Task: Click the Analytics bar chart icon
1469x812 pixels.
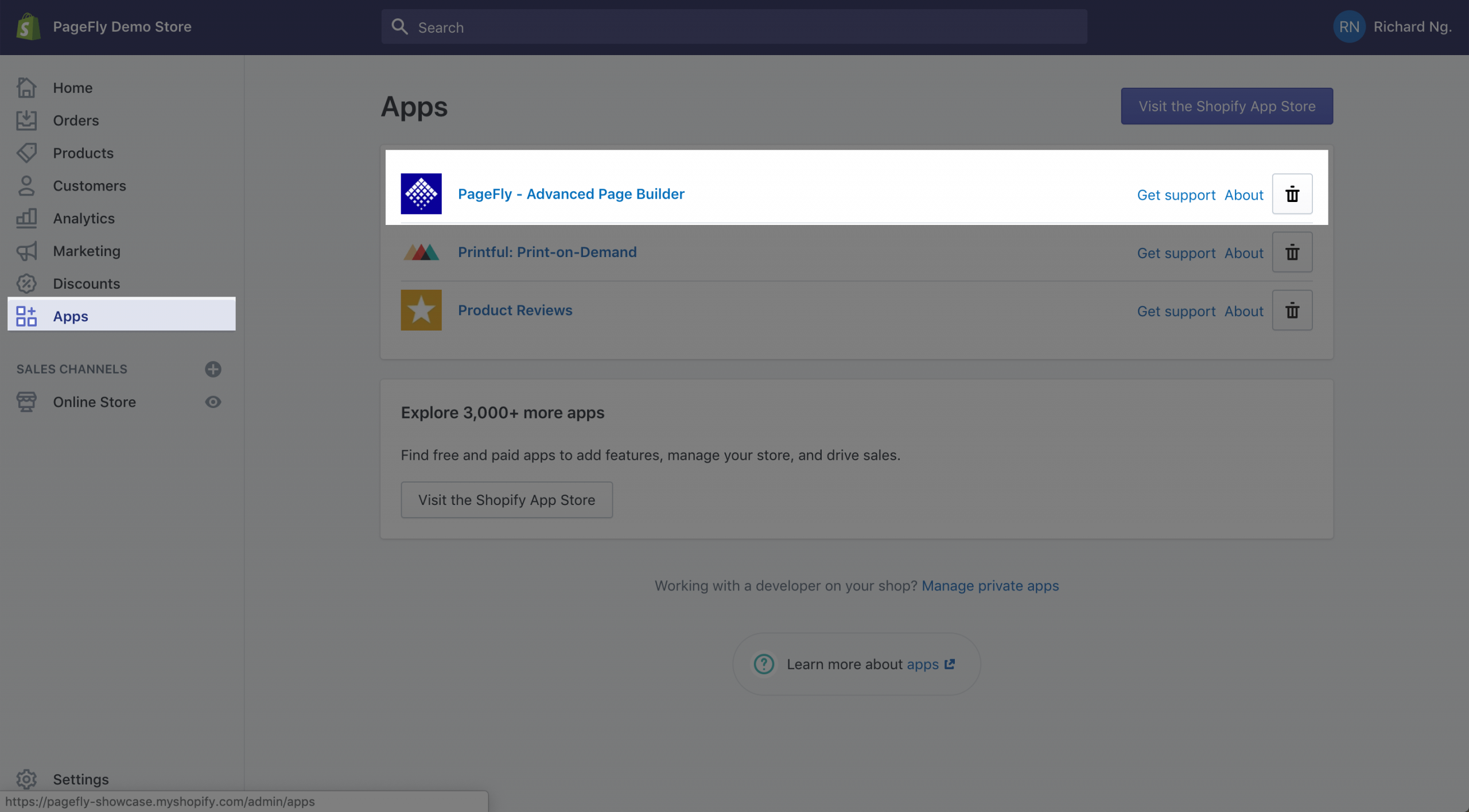Action: tap(26, 219)
